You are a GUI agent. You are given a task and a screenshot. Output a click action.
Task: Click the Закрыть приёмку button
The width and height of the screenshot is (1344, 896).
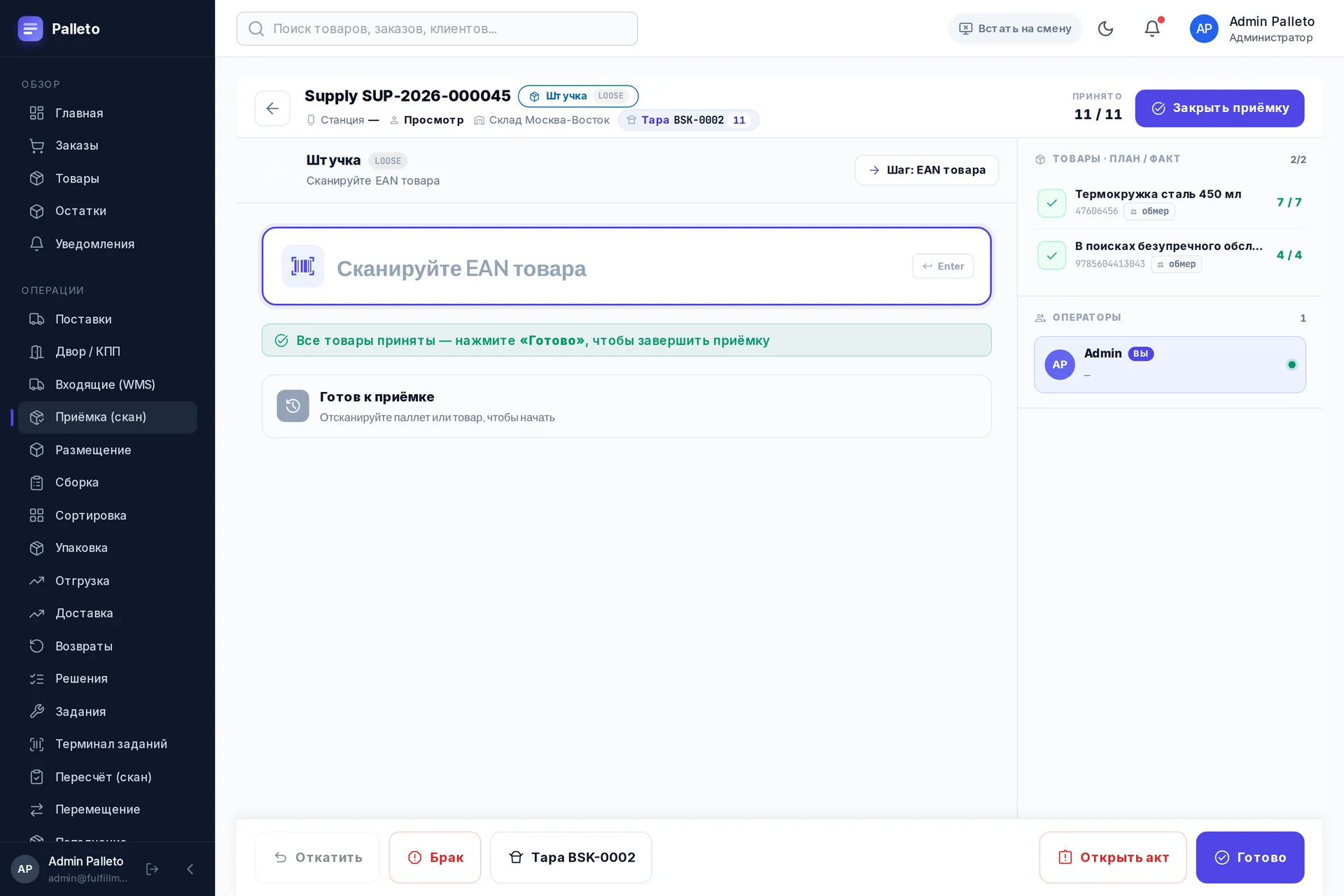click(x=1219, y=108)
